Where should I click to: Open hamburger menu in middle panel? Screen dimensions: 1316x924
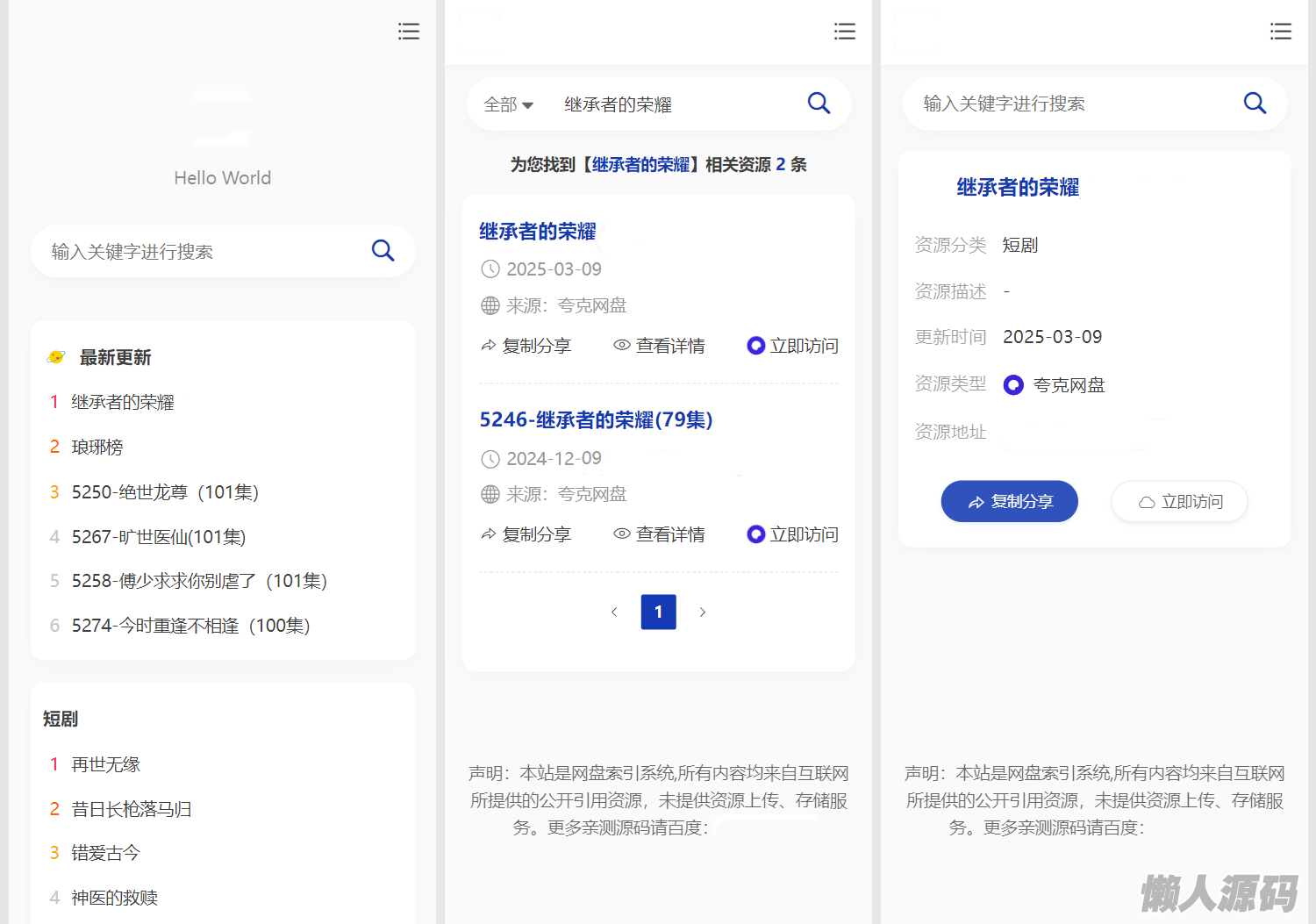pos(844,32)
